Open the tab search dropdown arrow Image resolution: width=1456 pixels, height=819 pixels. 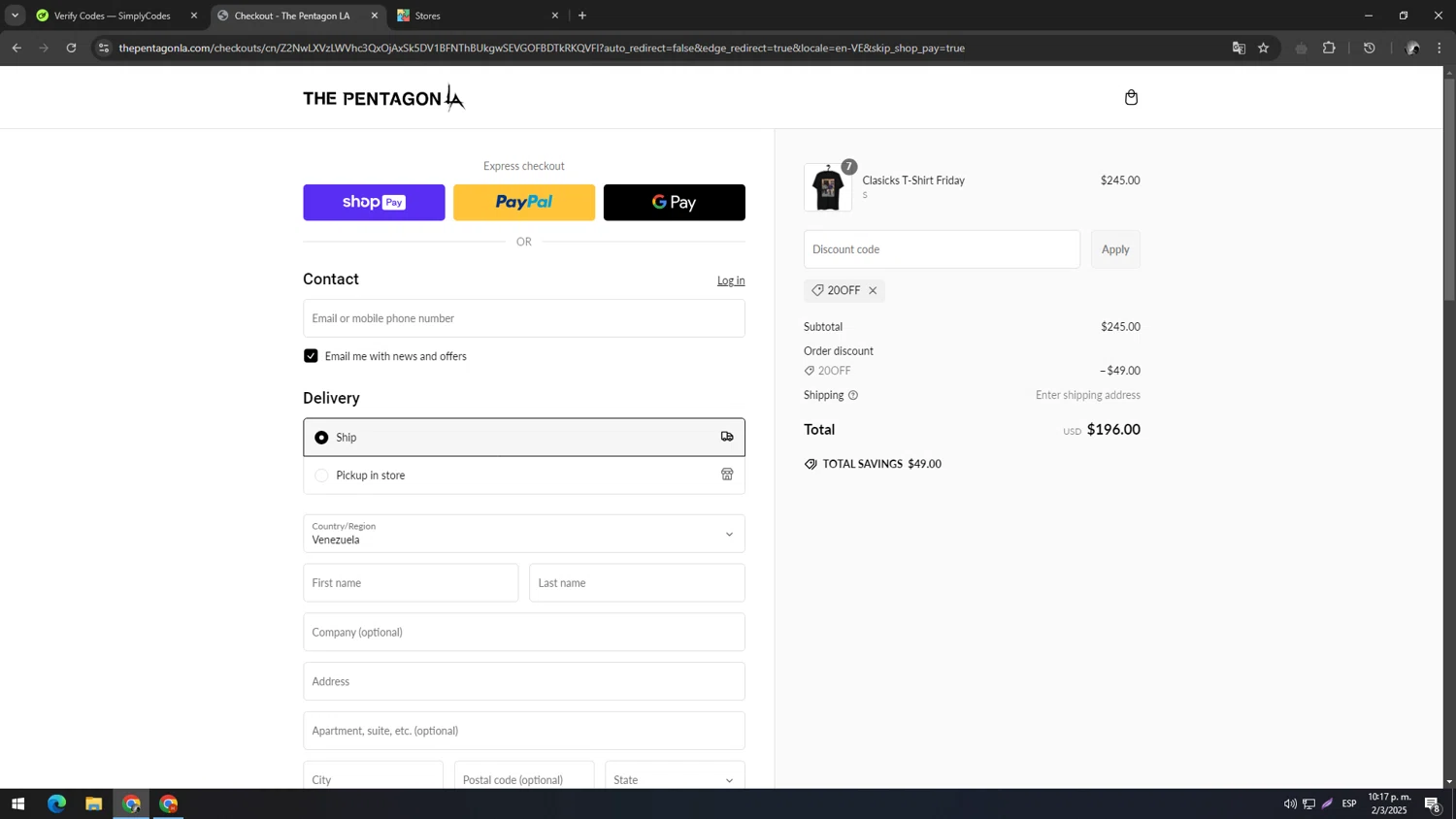(15, 16)
